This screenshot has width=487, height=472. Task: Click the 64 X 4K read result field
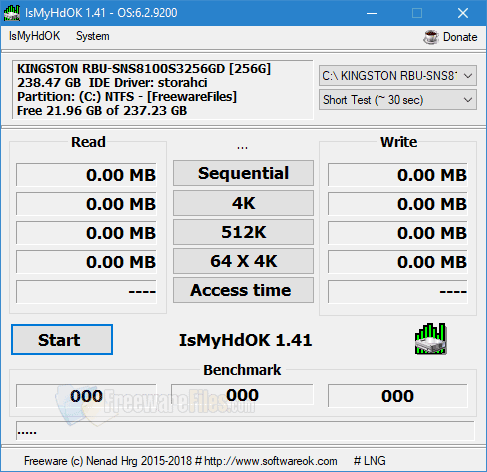click(86, 262)
